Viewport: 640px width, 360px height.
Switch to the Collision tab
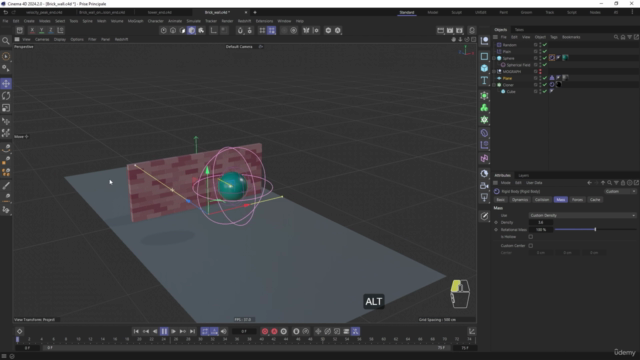point(542,200)
